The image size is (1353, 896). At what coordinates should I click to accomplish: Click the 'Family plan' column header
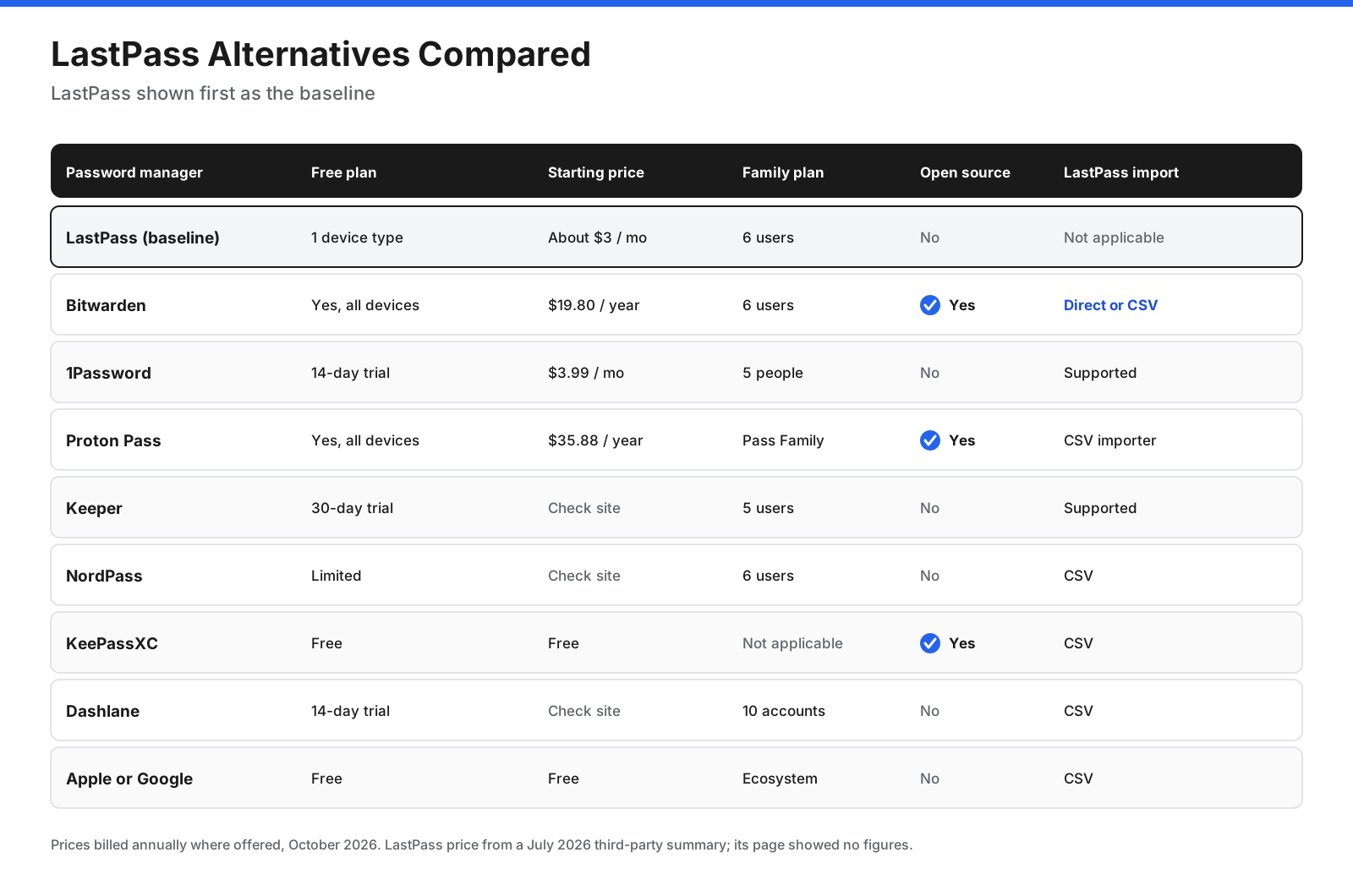[x=783, y=172]
